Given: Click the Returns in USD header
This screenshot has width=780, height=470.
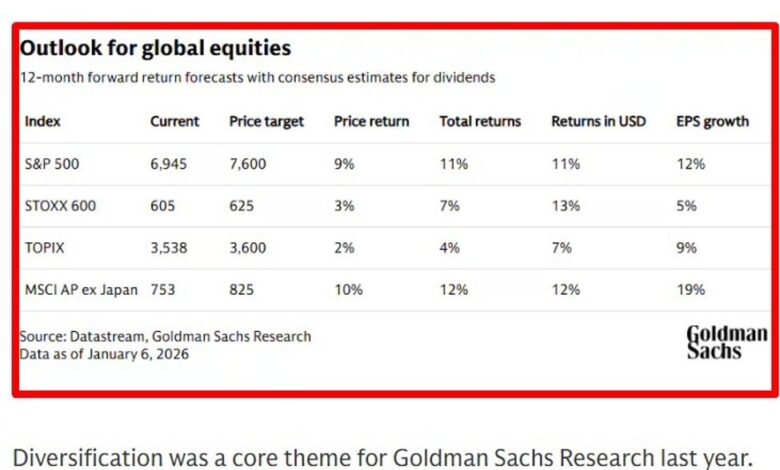Looking at the screenshot, I should 598,121.
